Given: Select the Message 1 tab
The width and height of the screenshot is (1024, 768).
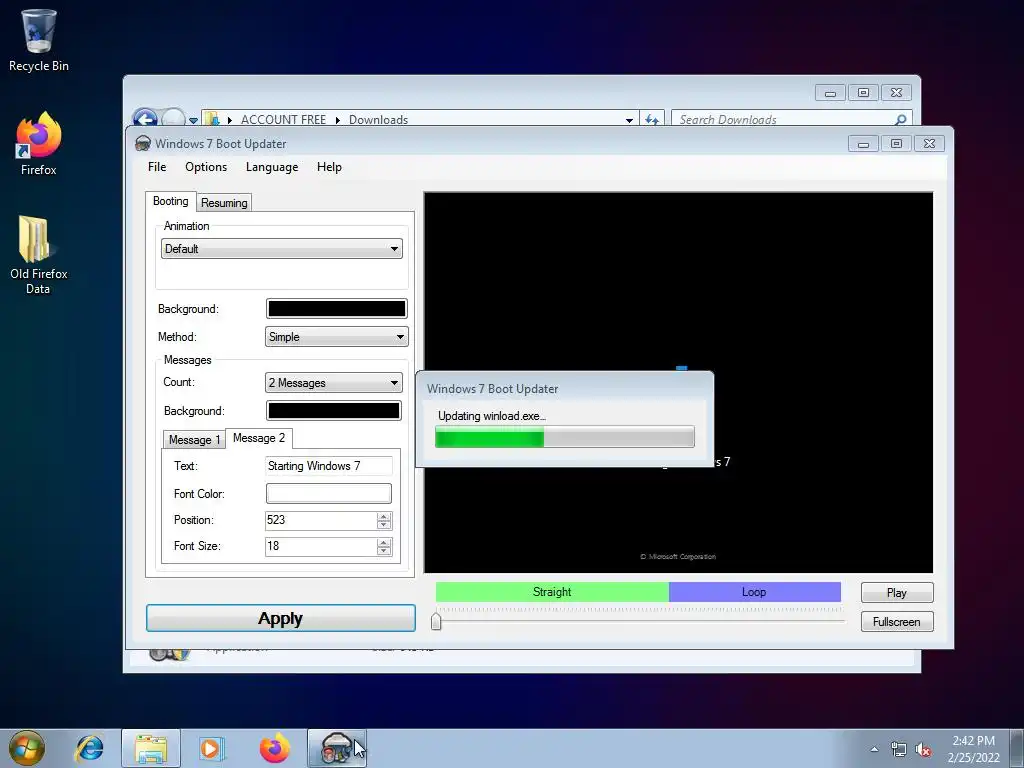Looking at the screenshot, I should 194,440.
